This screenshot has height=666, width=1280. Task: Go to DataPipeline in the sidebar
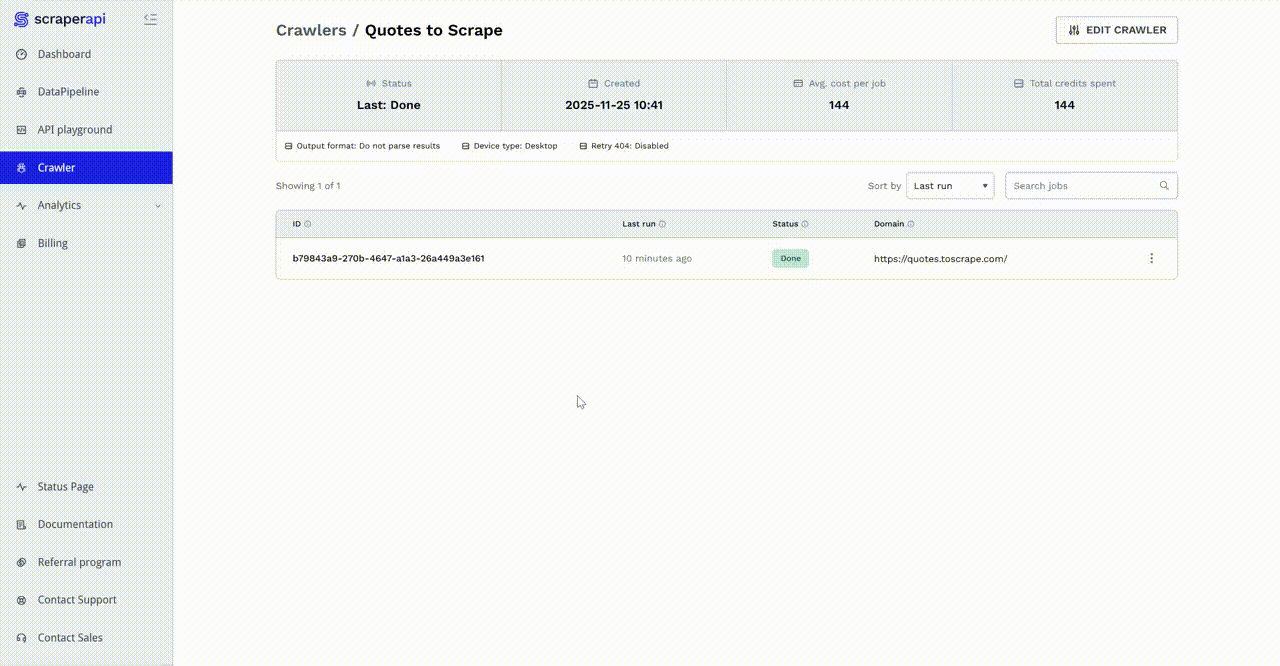pyautogui.click(x=68, y=92)
